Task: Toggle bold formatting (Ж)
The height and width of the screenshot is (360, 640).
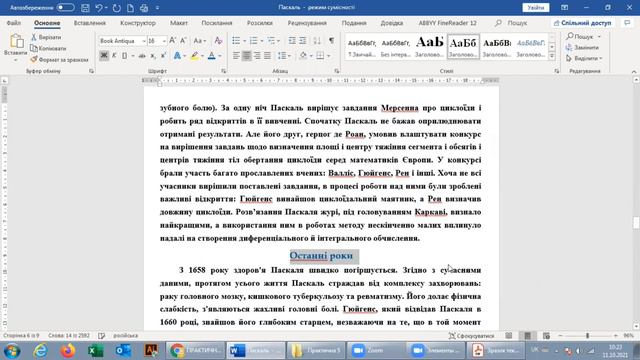Action: pyautogui.click(x=104, y=56)
